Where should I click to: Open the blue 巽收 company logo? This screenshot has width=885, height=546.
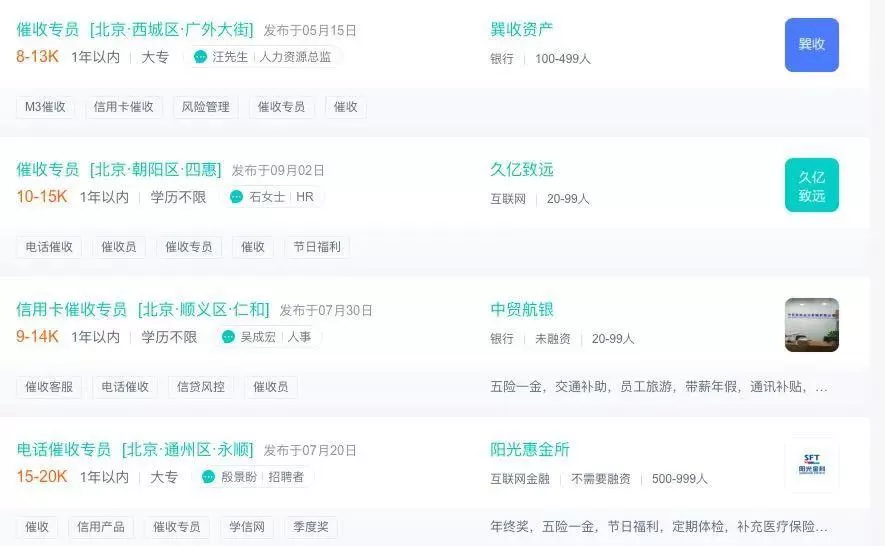coord(812,45)
